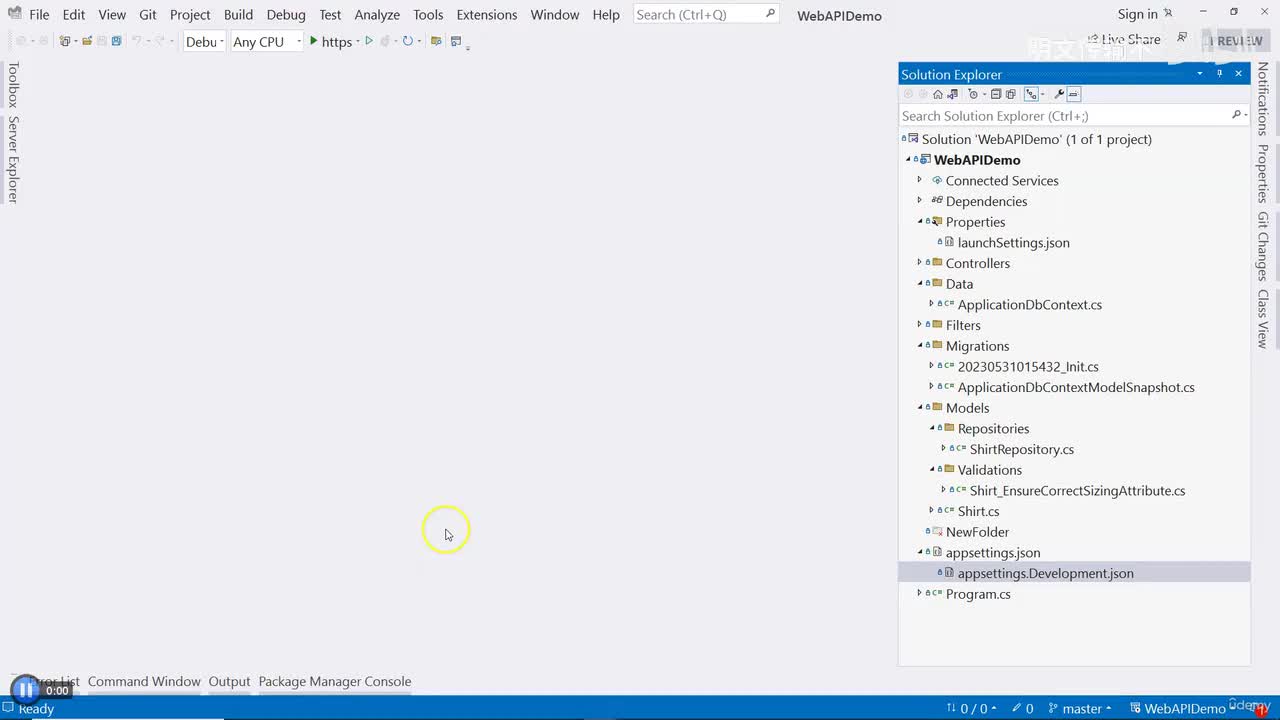Click the Solution Explorer Home icon
This screenshot has width=1280, height=720.
(x=938, y=94)
